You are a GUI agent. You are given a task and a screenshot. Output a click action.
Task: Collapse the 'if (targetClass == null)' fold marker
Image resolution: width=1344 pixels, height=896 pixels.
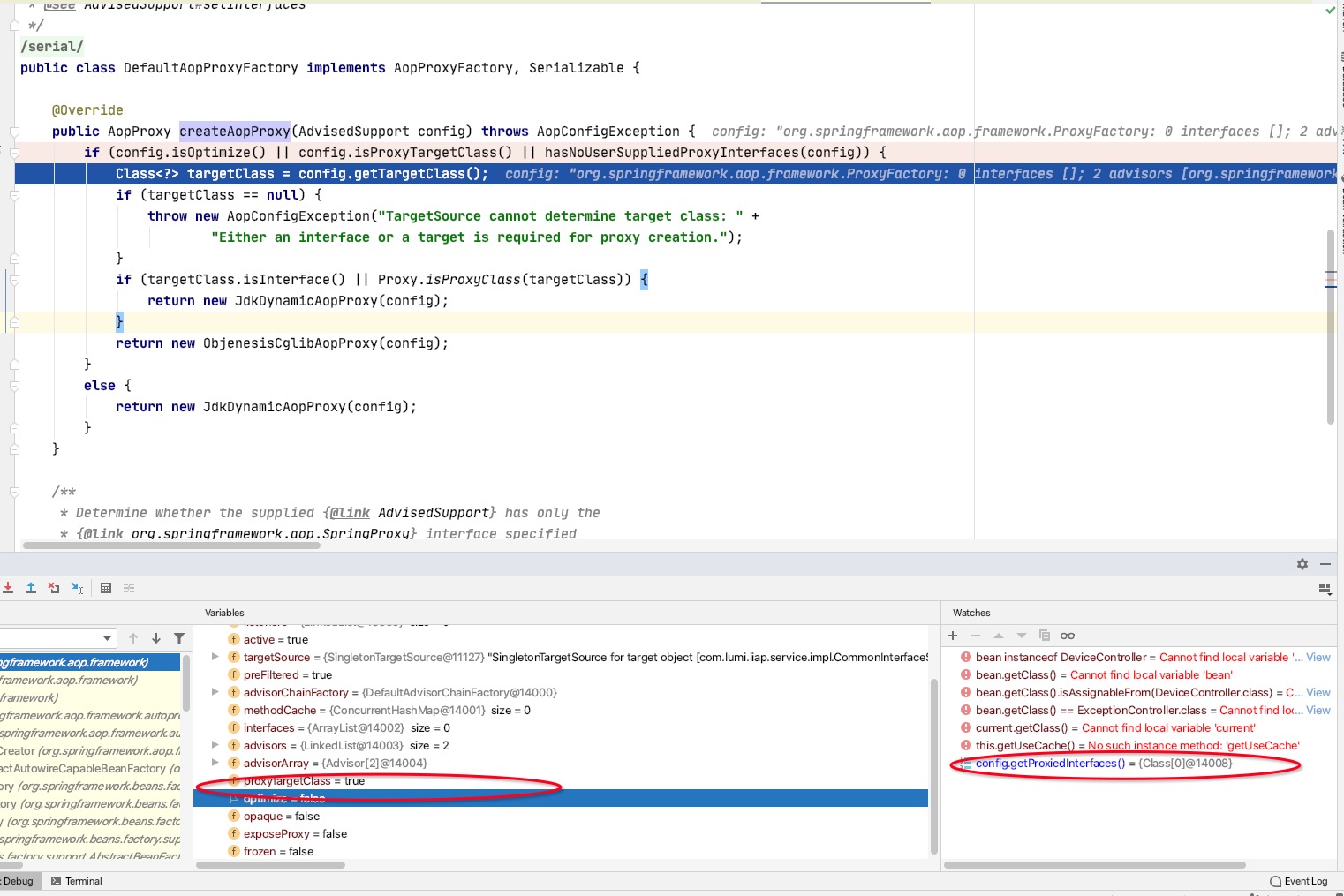(14, 195)
